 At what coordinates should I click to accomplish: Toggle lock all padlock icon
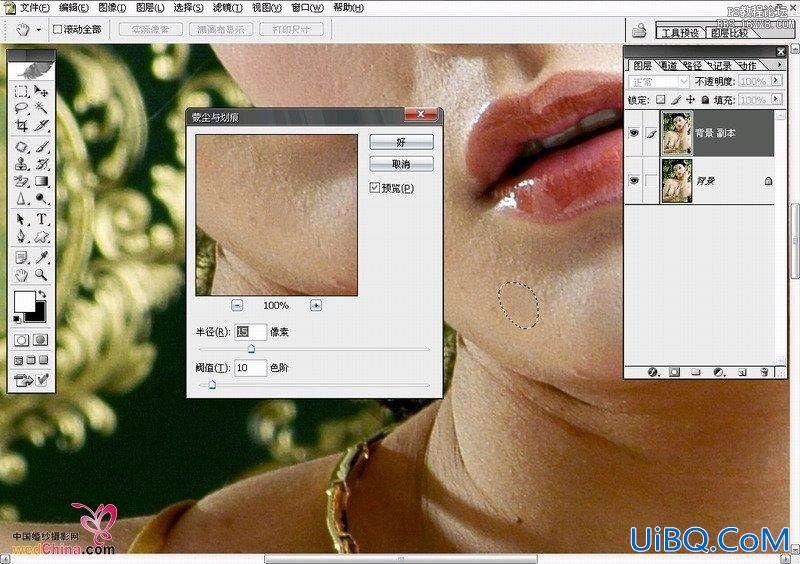point(705,100)
